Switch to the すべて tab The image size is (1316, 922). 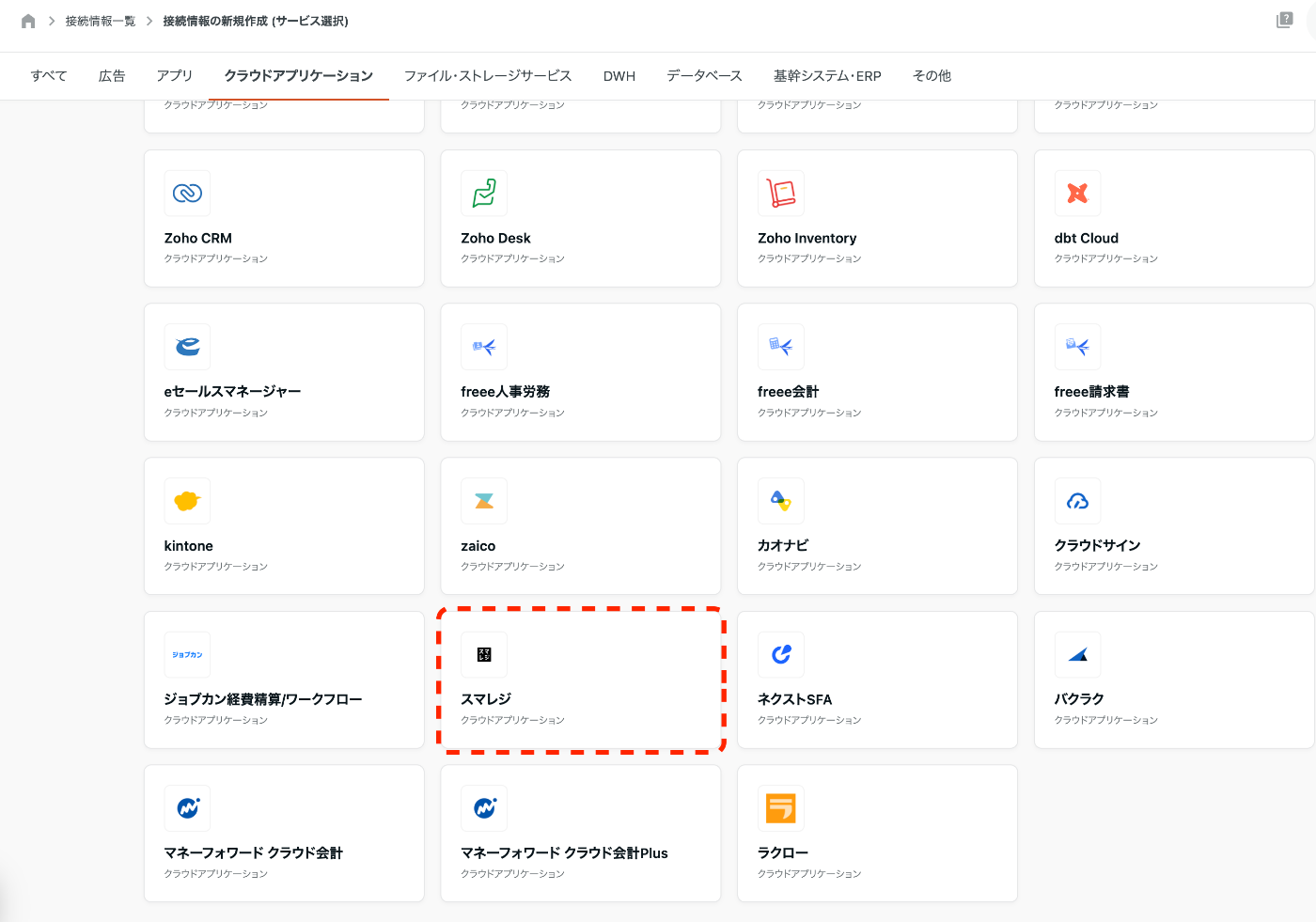click(49, 76)
